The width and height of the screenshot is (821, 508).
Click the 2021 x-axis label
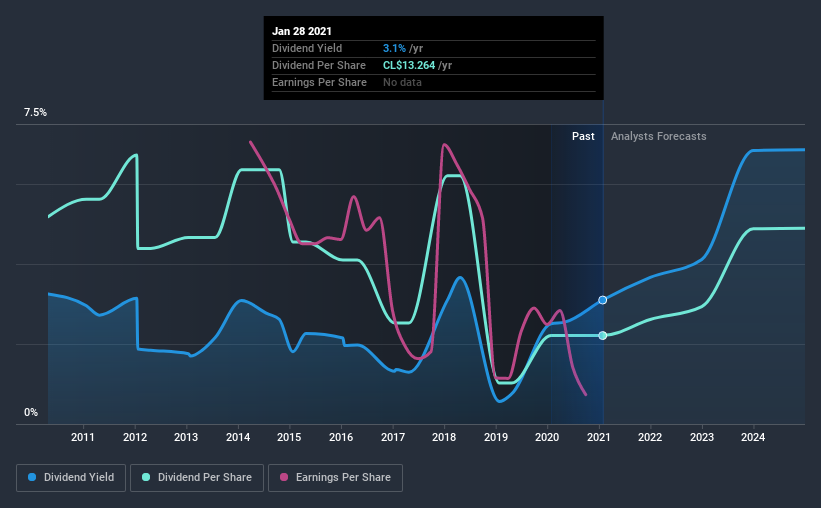tap(598, 437)
